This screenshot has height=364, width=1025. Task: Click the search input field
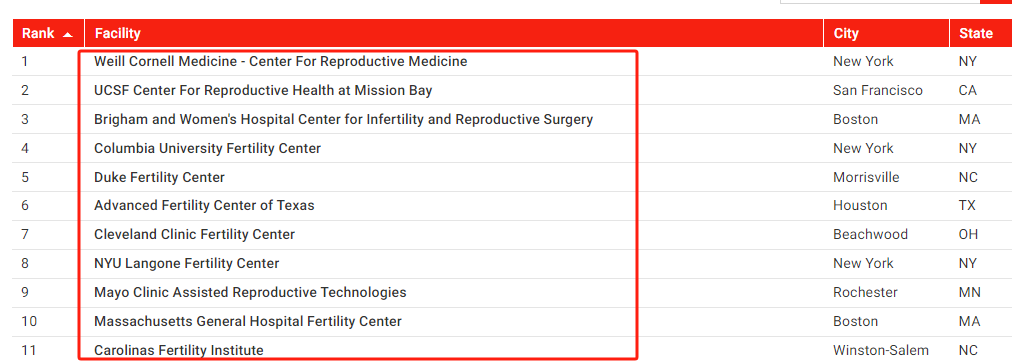[880, 1]
